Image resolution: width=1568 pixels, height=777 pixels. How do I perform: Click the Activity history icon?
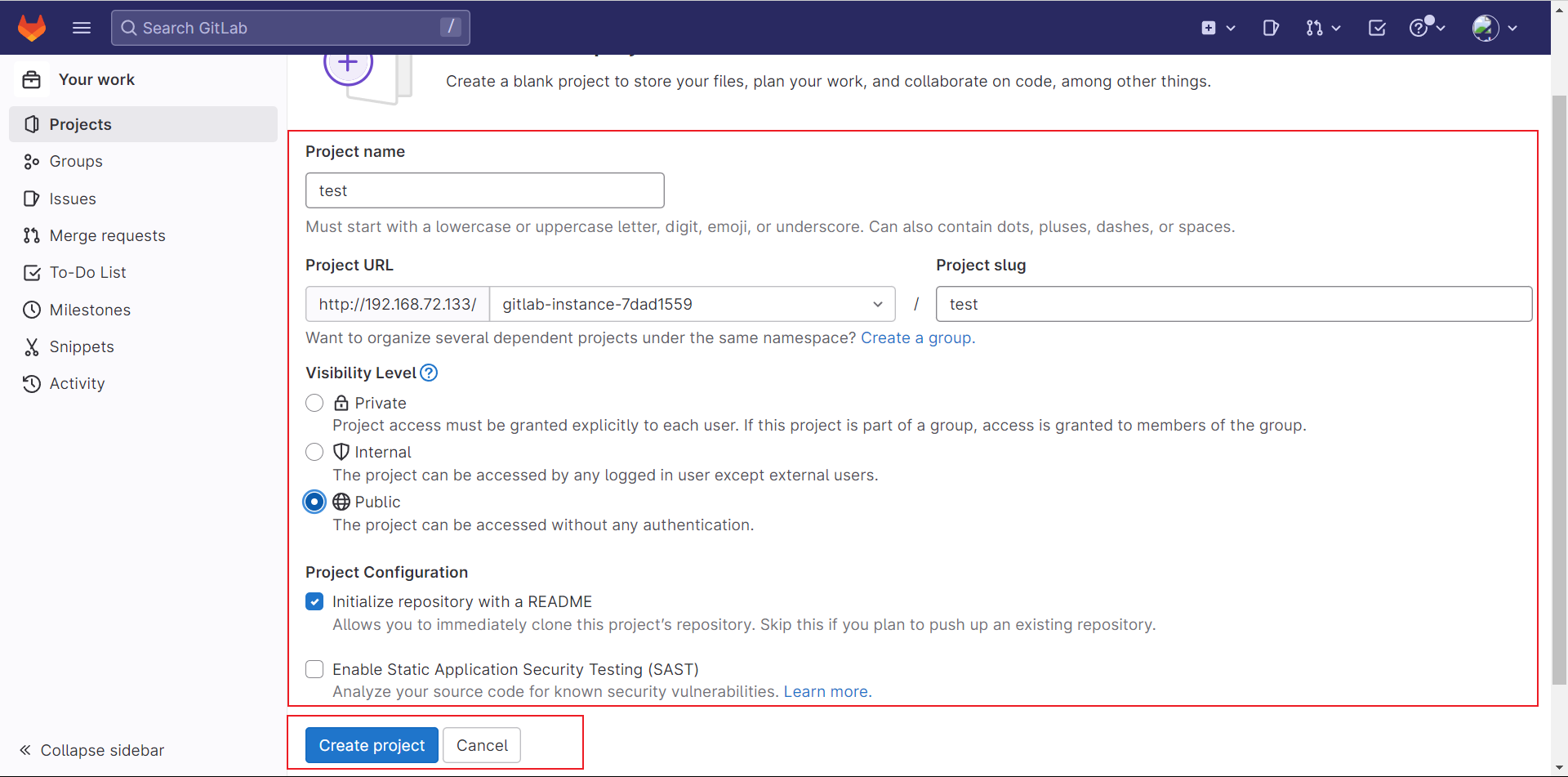(x=32, y=384)
